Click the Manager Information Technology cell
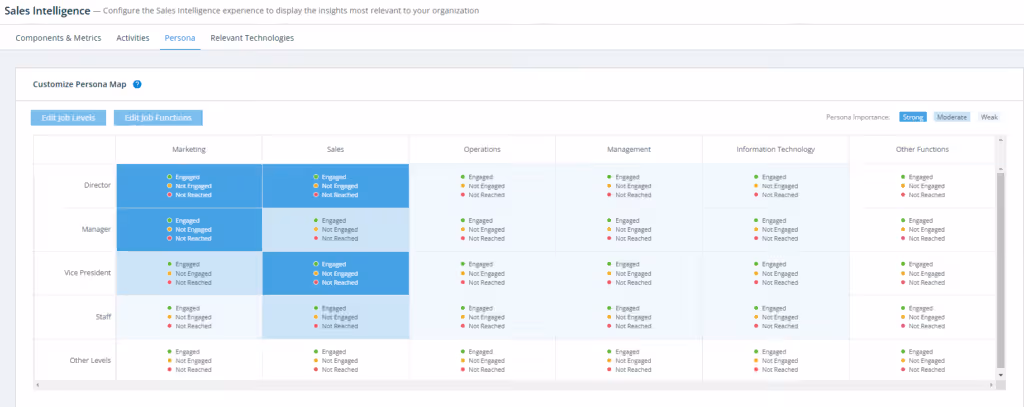This screenshot has width=1024, height=407. pyautogui.click(x=775, y=229)
